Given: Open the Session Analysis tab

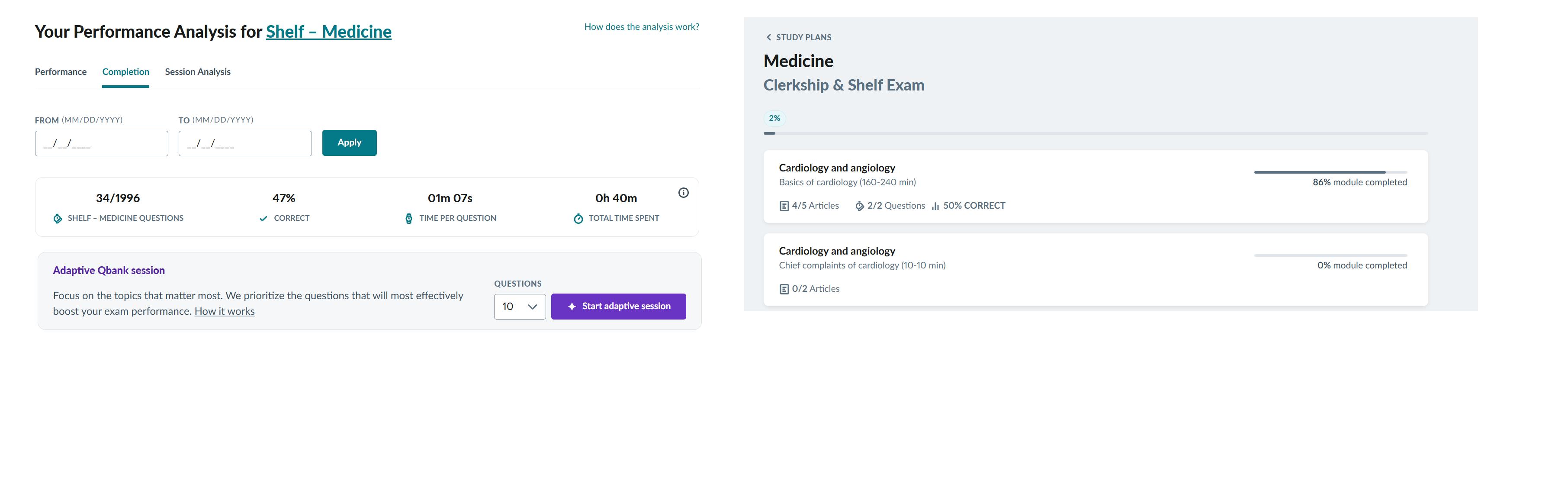Looking at the screenshot, I should click(x=198, y=72).
